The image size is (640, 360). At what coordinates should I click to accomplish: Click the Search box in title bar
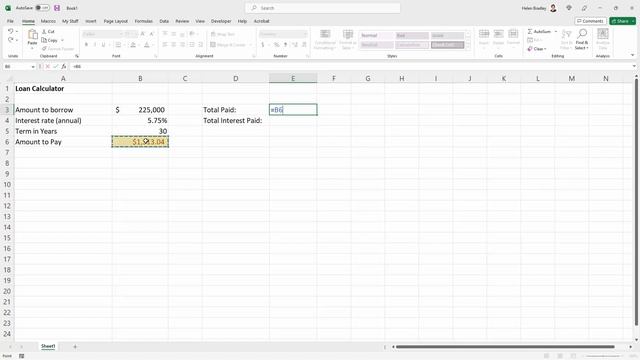point(322,8)
